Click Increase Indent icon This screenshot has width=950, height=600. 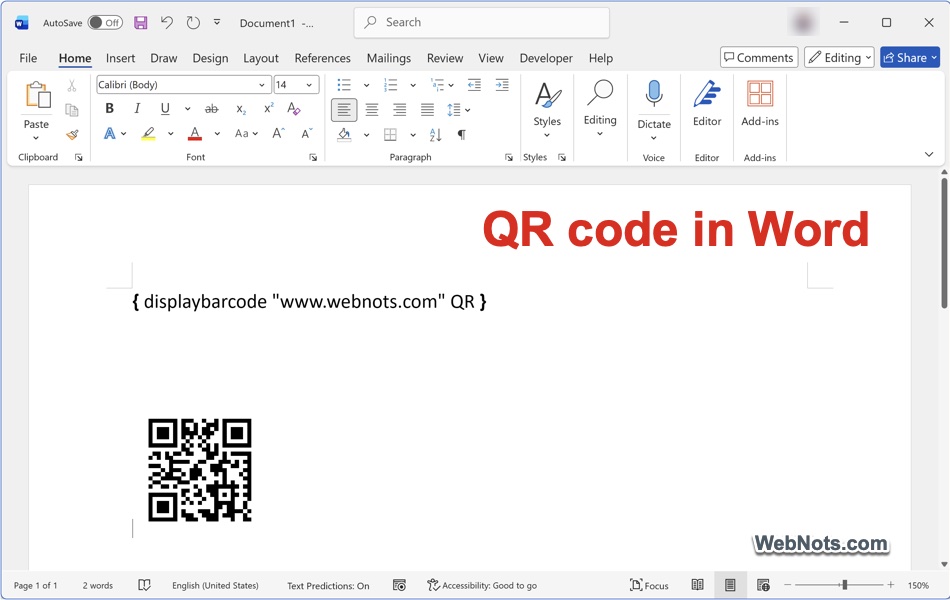point(502,85)
